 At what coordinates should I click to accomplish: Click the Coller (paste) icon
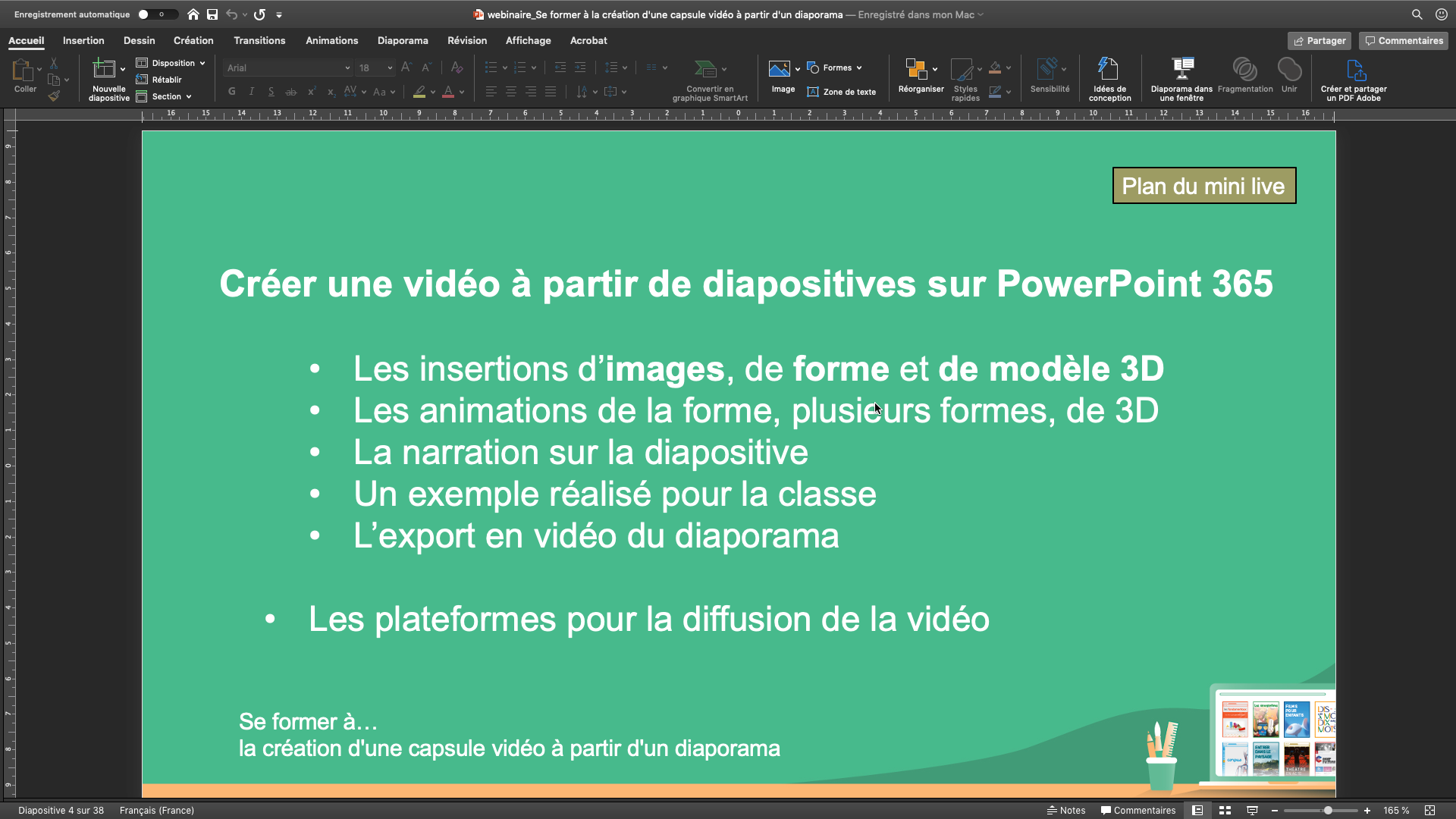pyautogui.click(x=22, y=71)
